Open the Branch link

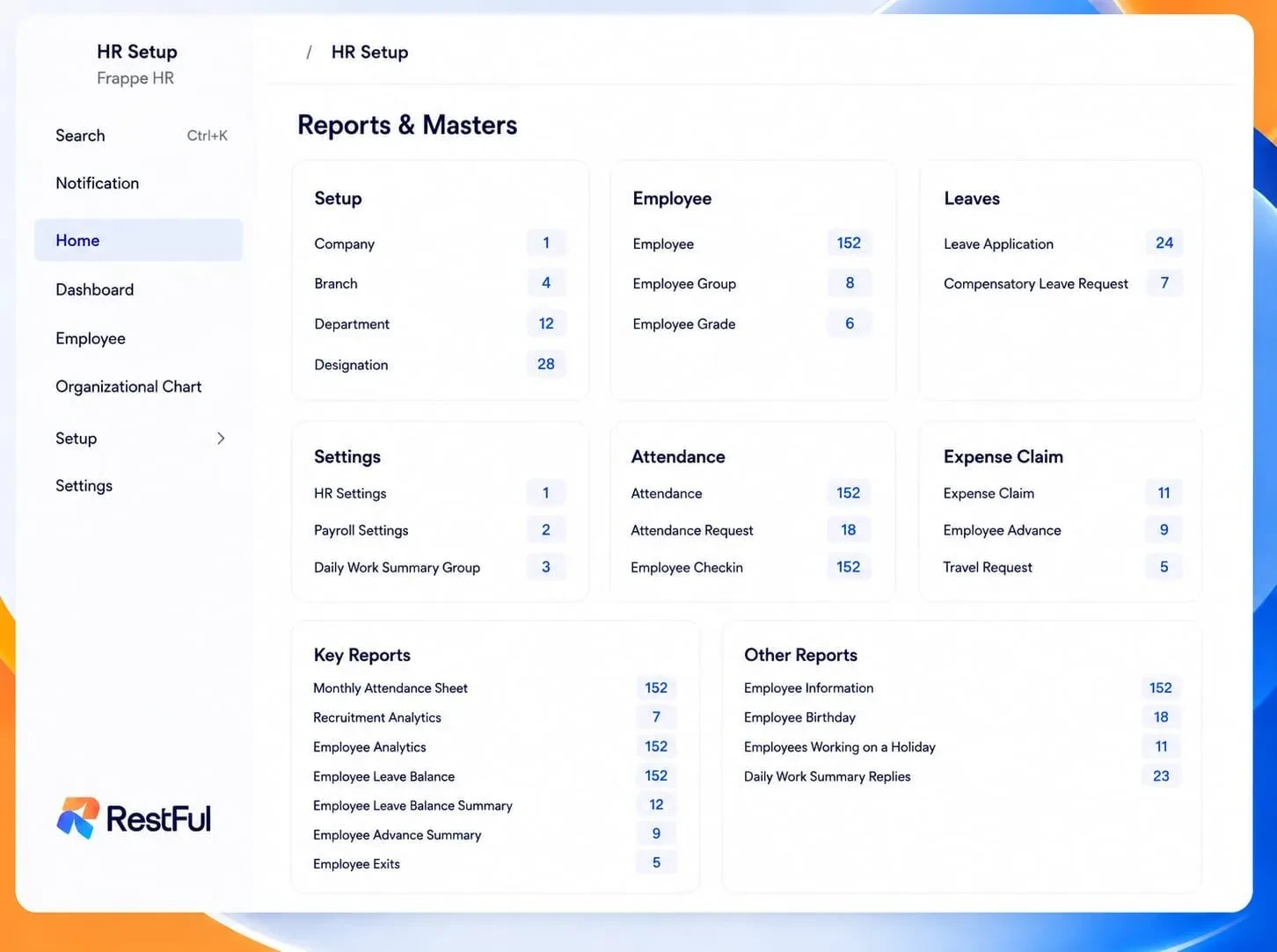coord(336,283)
